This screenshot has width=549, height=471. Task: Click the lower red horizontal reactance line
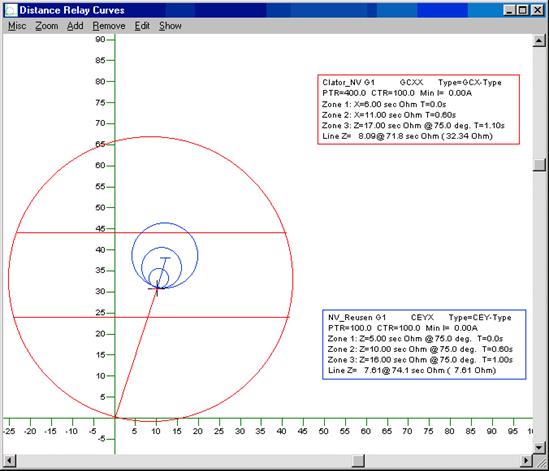151,317
